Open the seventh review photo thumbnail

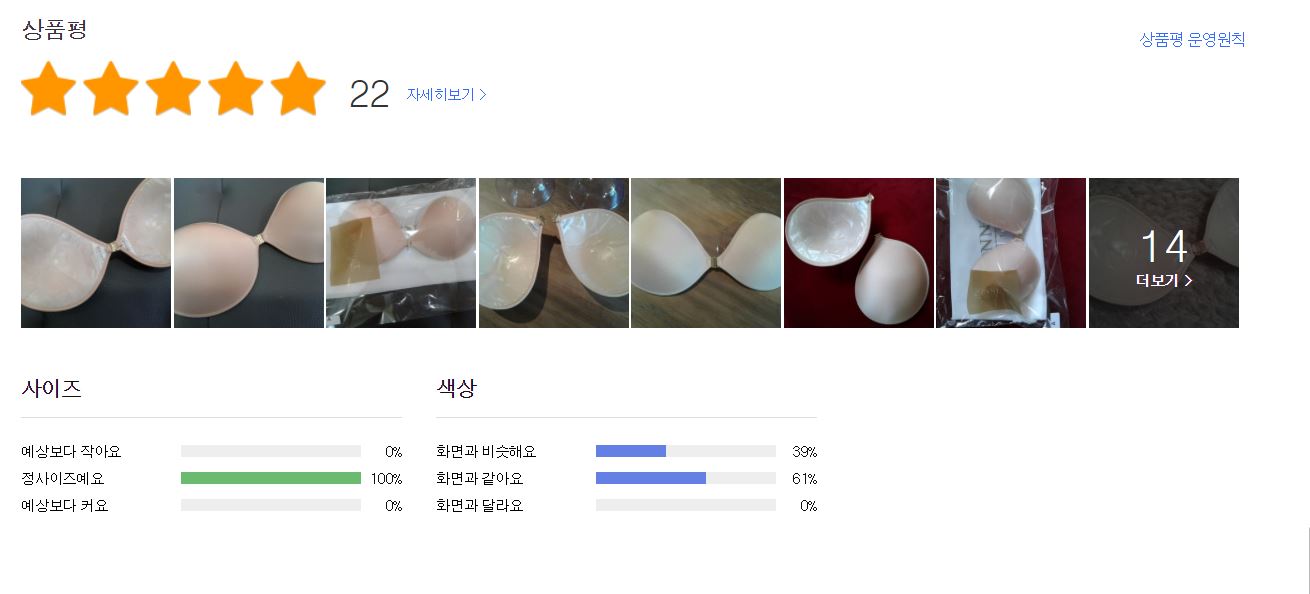(x=1011, y=253)
